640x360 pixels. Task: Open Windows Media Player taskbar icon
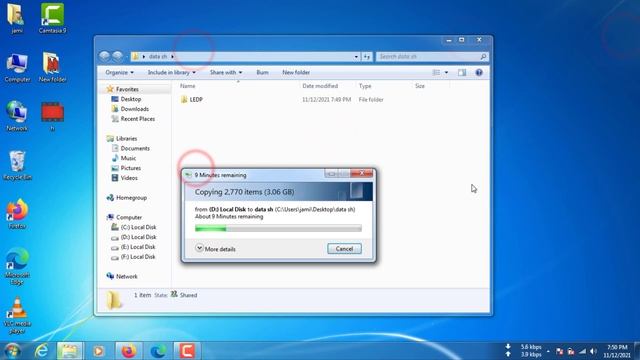98,351
